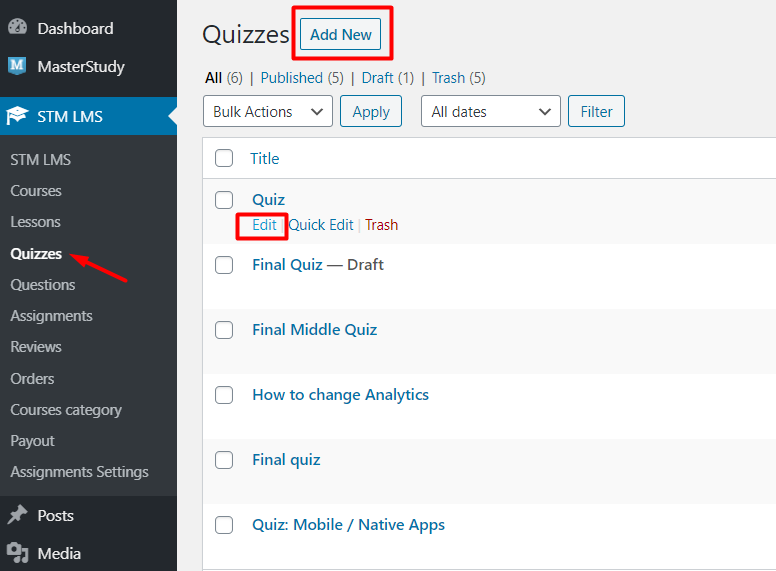Expand the All dates dropdown

[490, 112]
